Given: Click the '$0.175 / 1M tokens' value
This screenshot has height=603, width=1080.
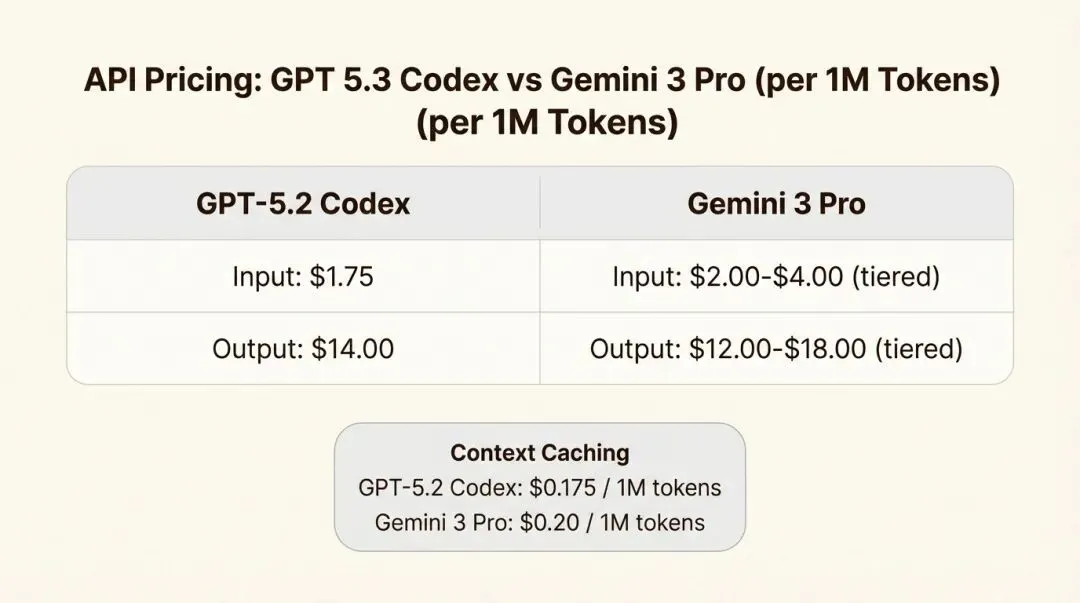Looking at the screenshot, I should (x=625, y=488).
